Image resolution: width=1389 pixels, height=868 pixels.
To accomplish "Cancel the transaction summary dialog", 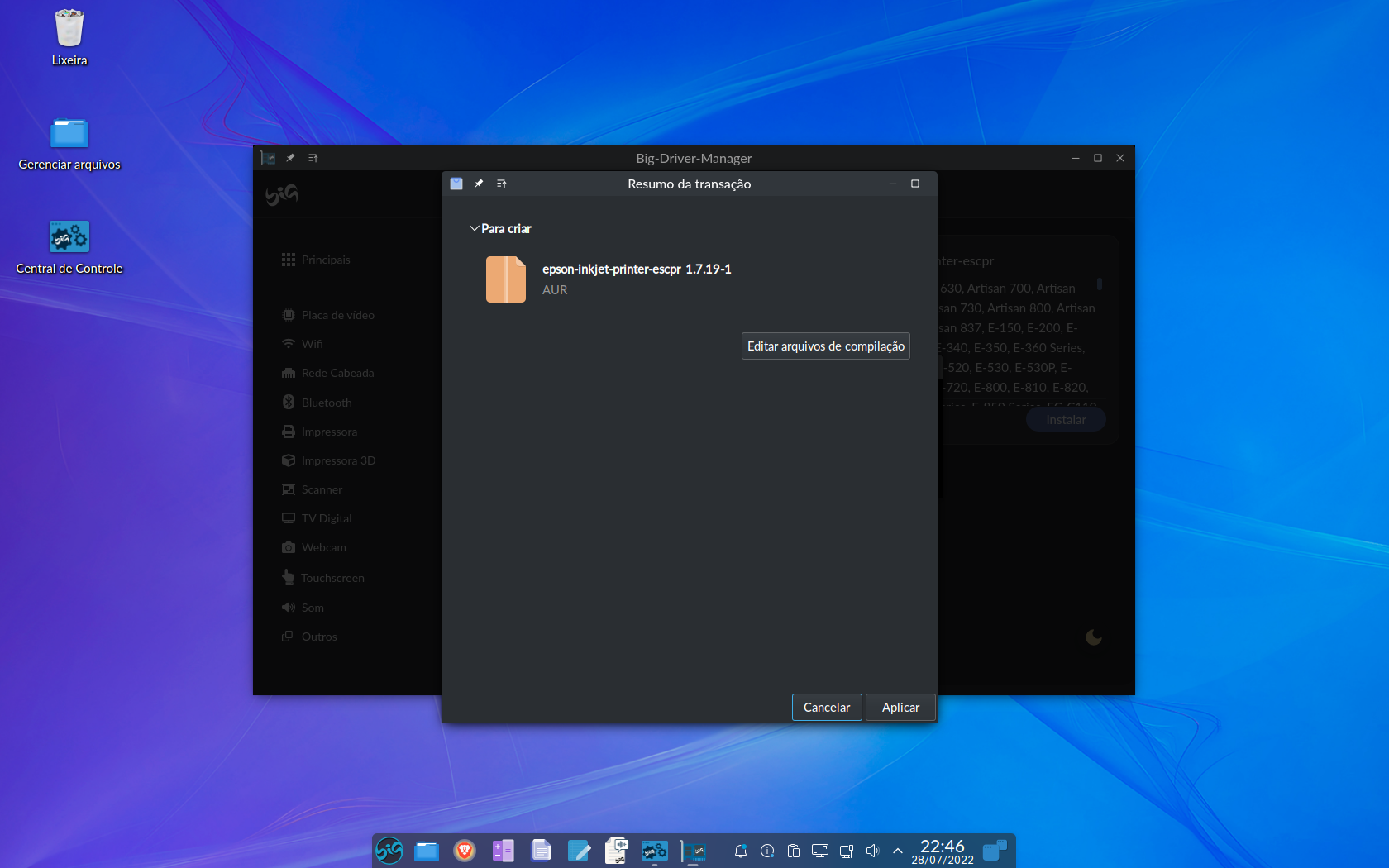I will pos(827,707).
